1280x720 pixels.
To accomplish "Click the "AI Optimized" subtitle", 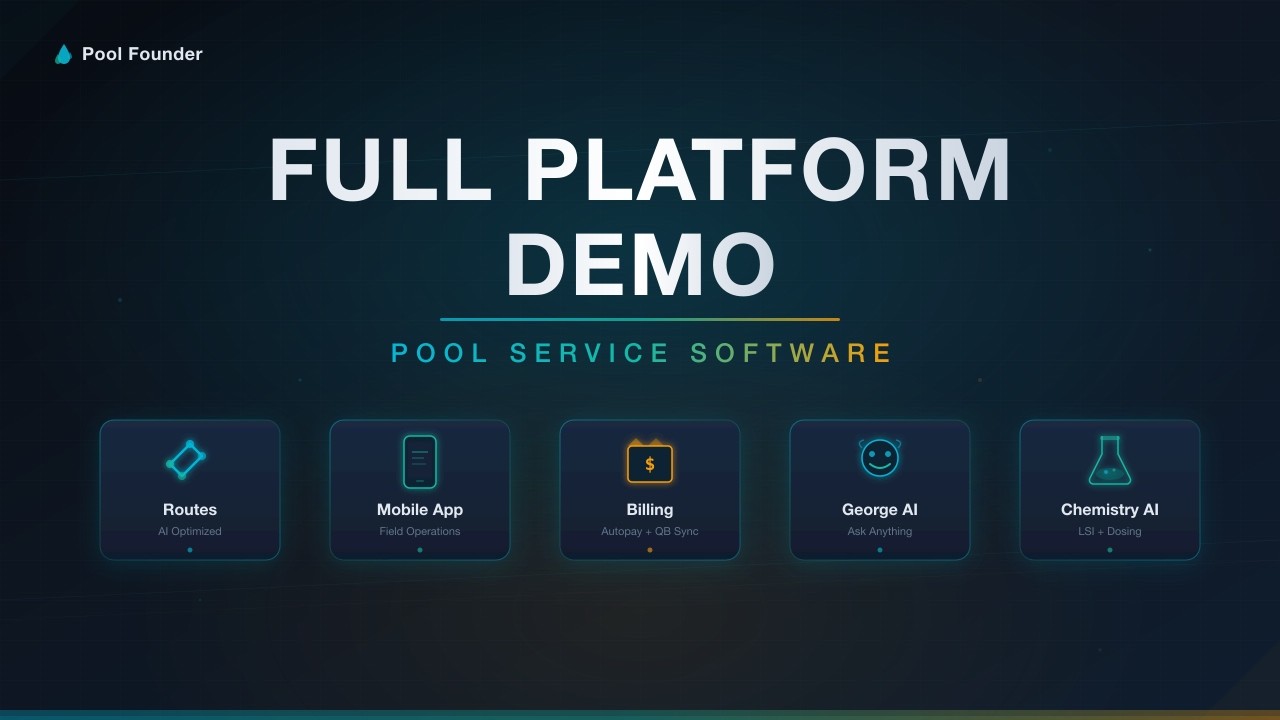I will coord(190,531).
